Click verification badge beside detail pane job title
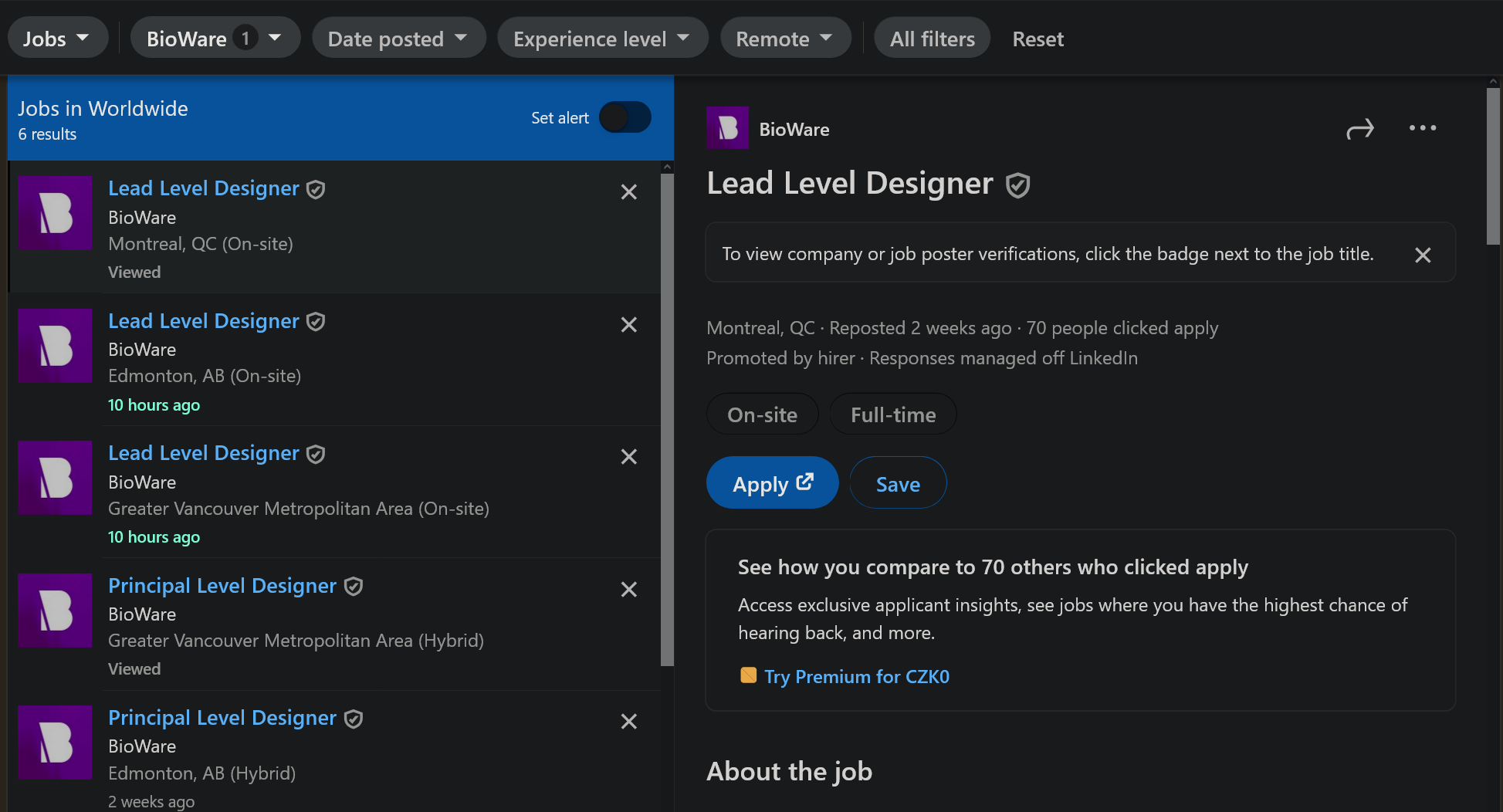 click(1018, 185)
